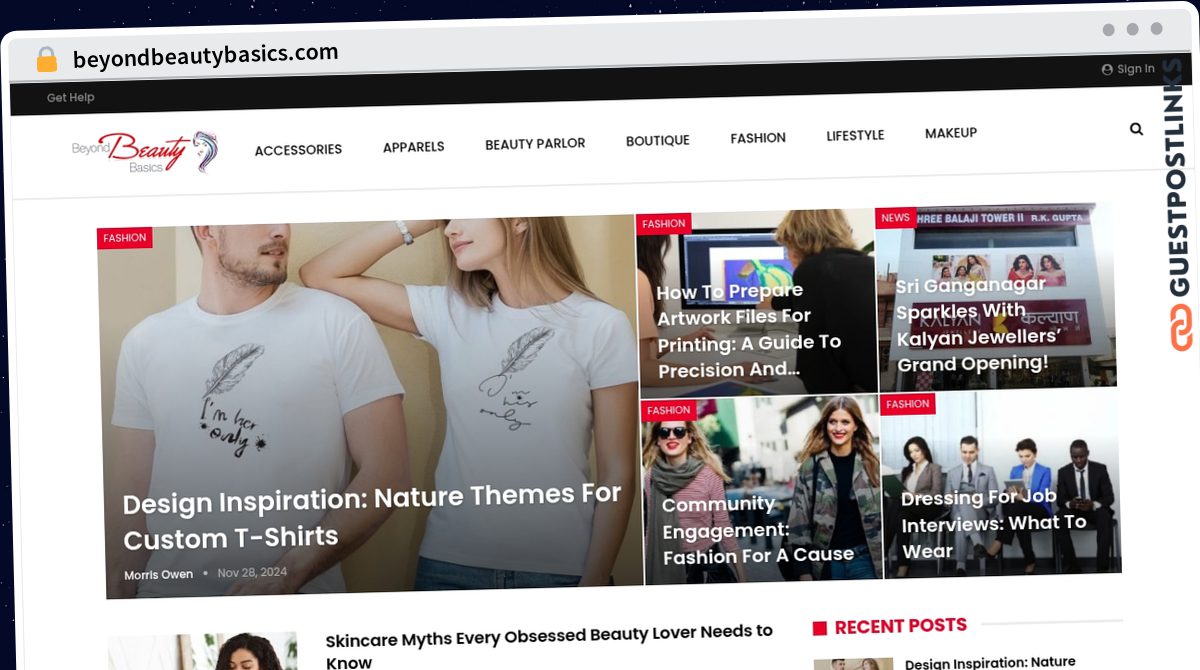Click the red NEWS tag on Kalyan Jewellers post

click(x=895, y=218)
